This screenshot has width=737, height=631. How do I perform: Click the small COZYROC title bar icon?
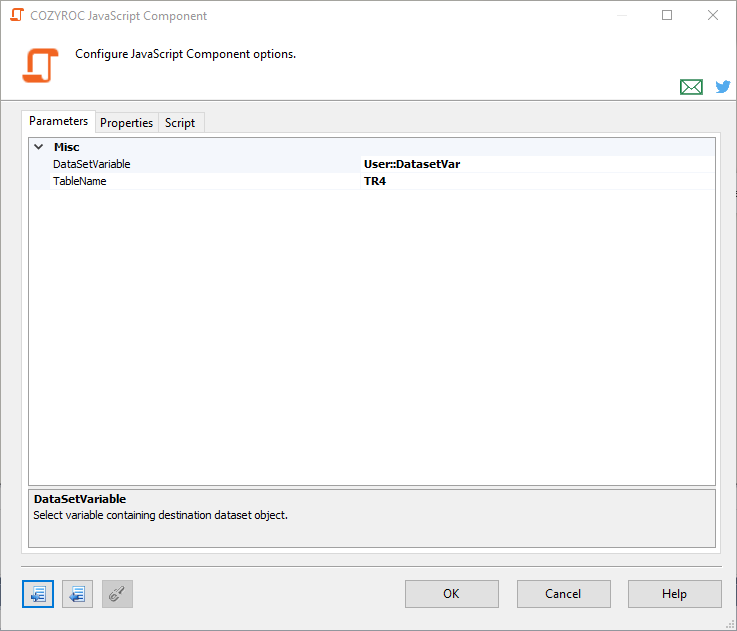pyautogui.click(x=17, y=15)
